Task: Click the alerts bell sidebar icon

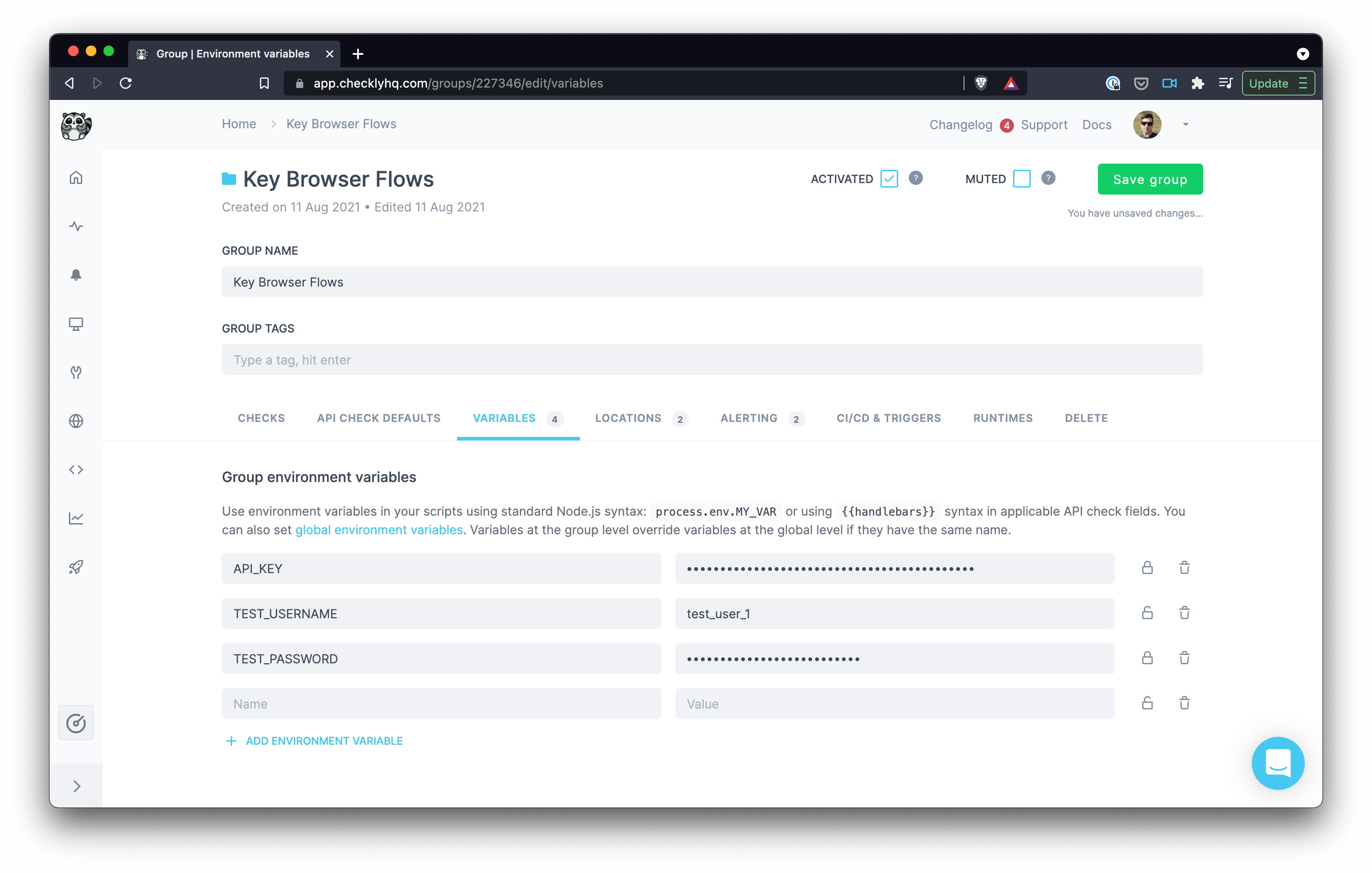Action: click(x=77, y=275)
